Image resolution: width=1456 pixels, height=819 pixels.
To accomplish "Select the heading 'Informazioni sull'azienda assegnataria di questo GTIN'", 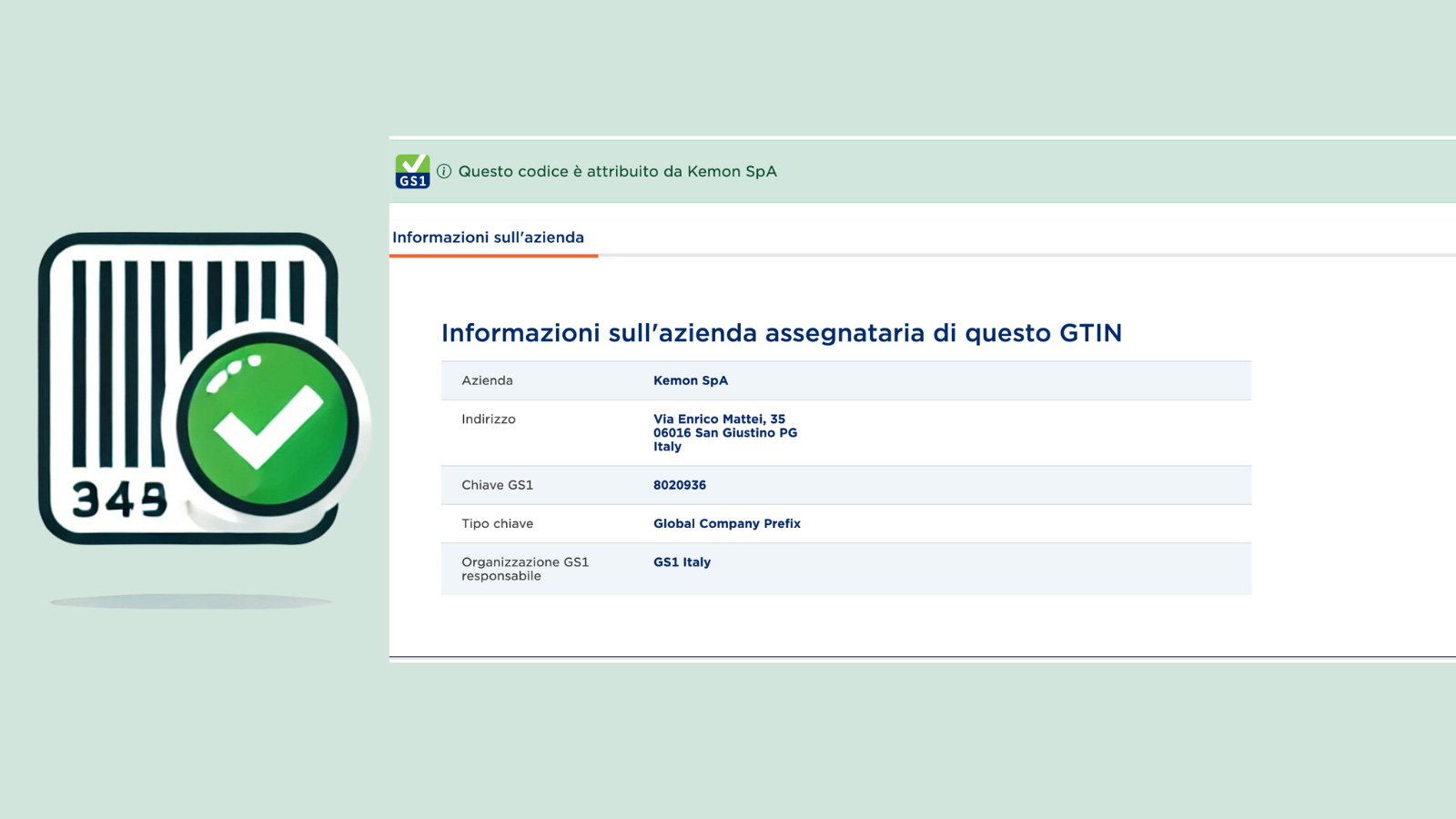I will point(782,333).
